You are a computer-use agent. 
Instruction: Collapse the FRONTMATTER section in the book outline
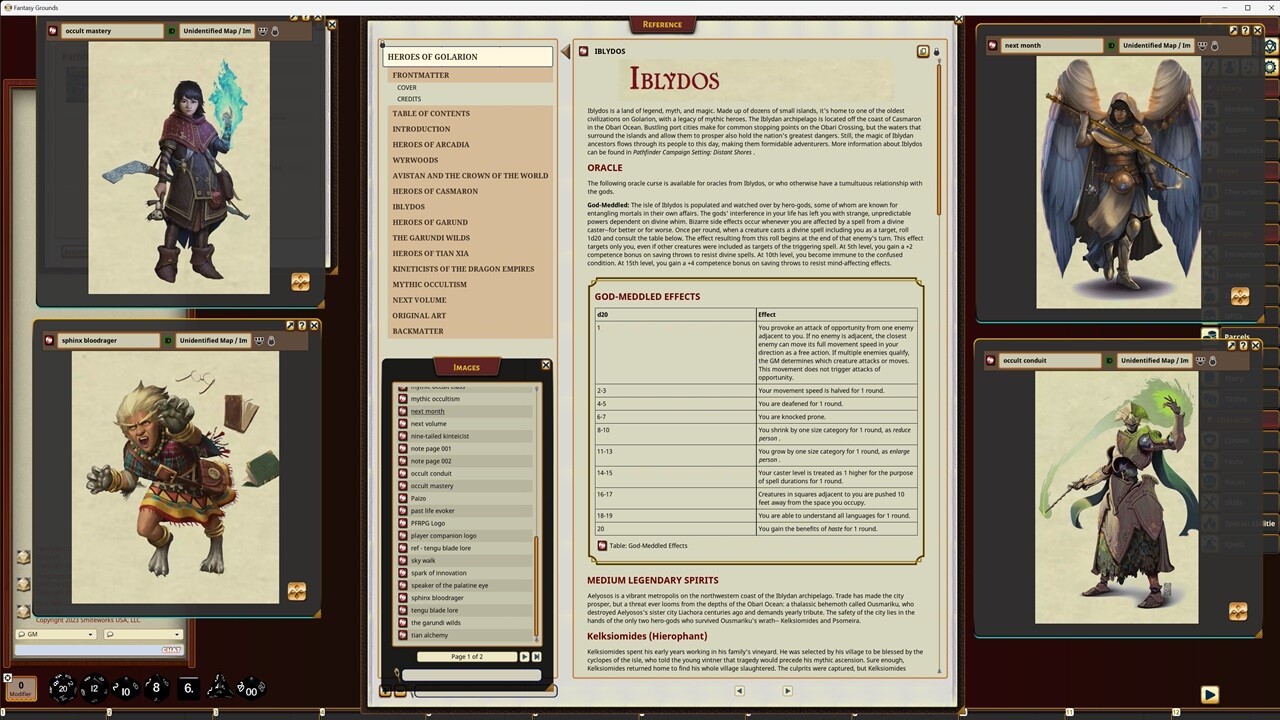click(421, 75)
